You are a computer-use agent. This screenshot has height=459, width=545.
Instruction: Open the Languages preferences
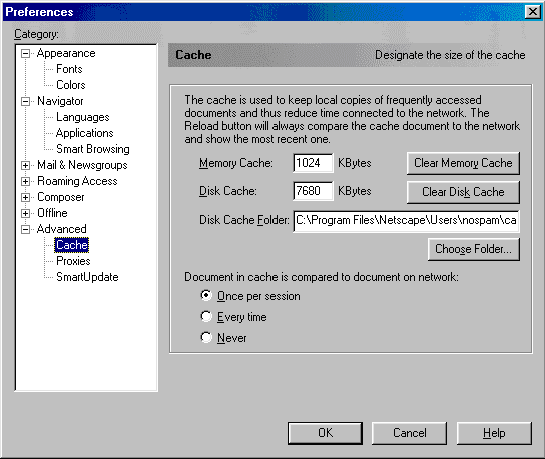[83, 117]
